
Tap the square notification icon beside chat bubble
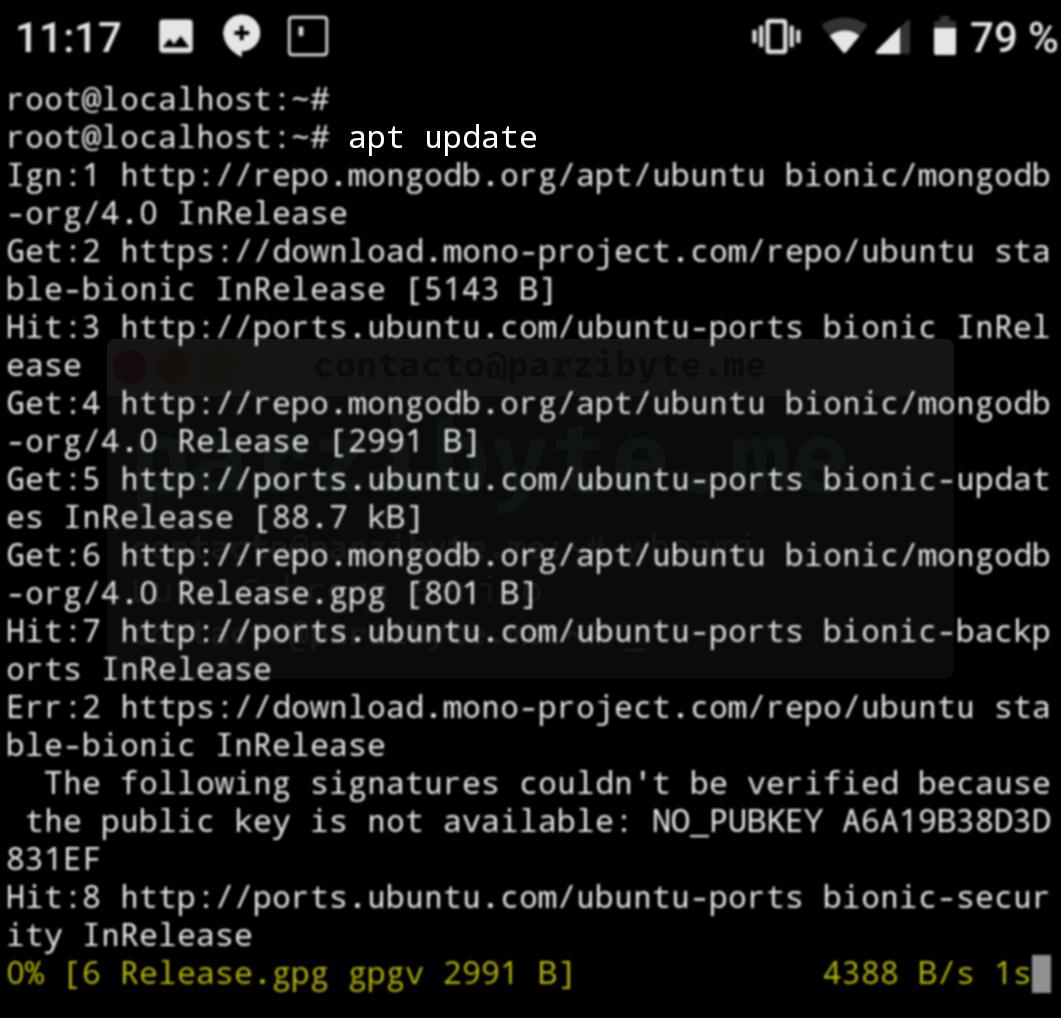point(308,37)
